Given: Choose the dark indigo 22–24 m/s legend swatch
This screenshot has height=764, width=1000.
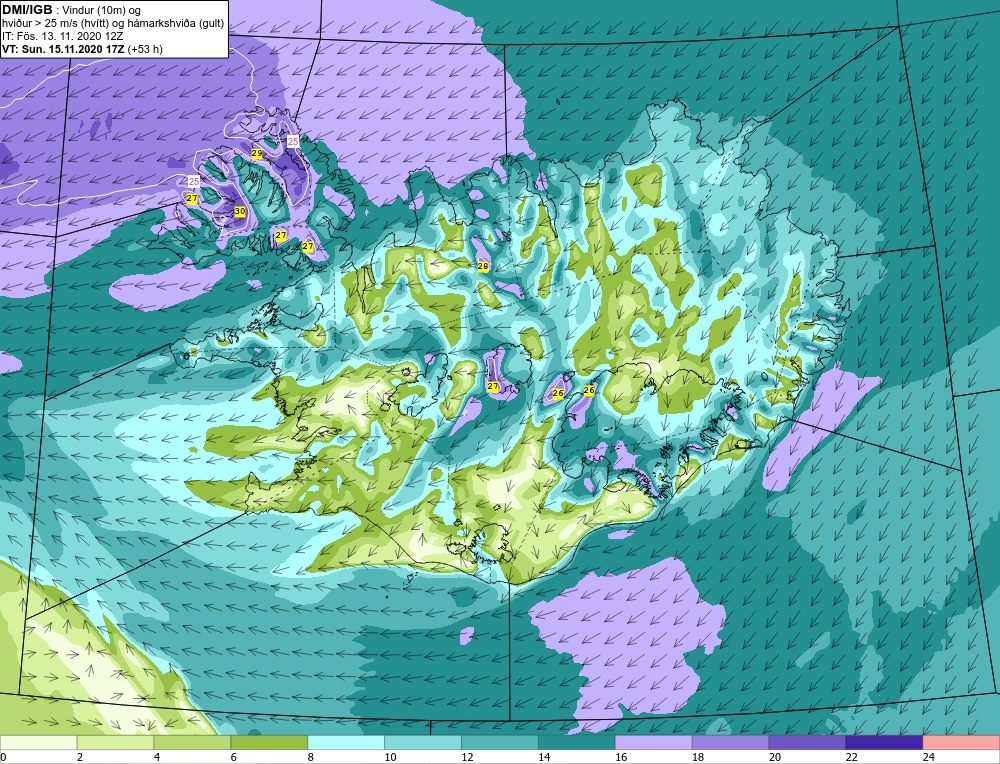Looking at the screenshot, I should pyautogui.click(x=884, y=743).
